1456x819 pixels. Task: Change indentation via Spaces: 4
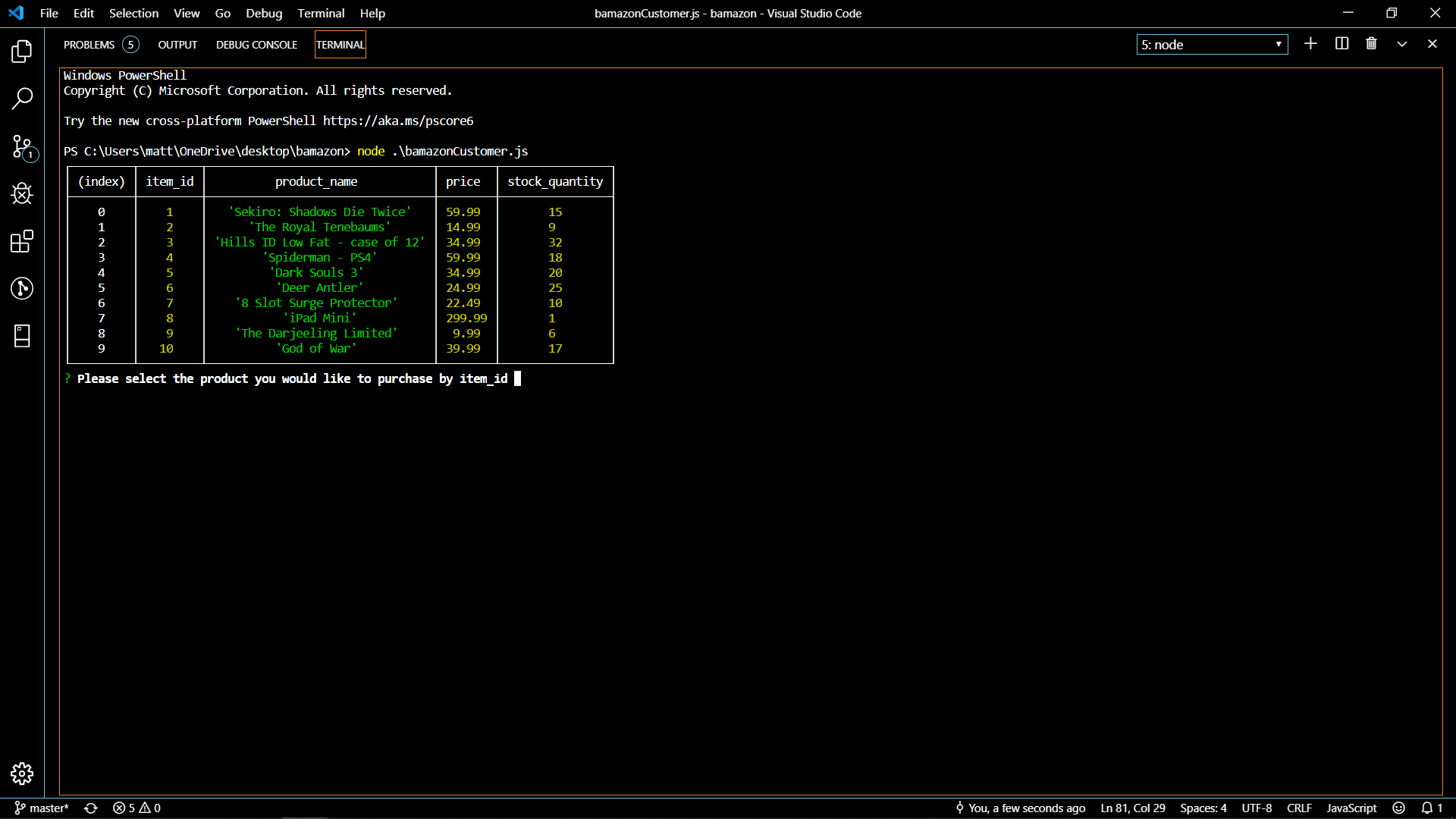point(1203,808)
